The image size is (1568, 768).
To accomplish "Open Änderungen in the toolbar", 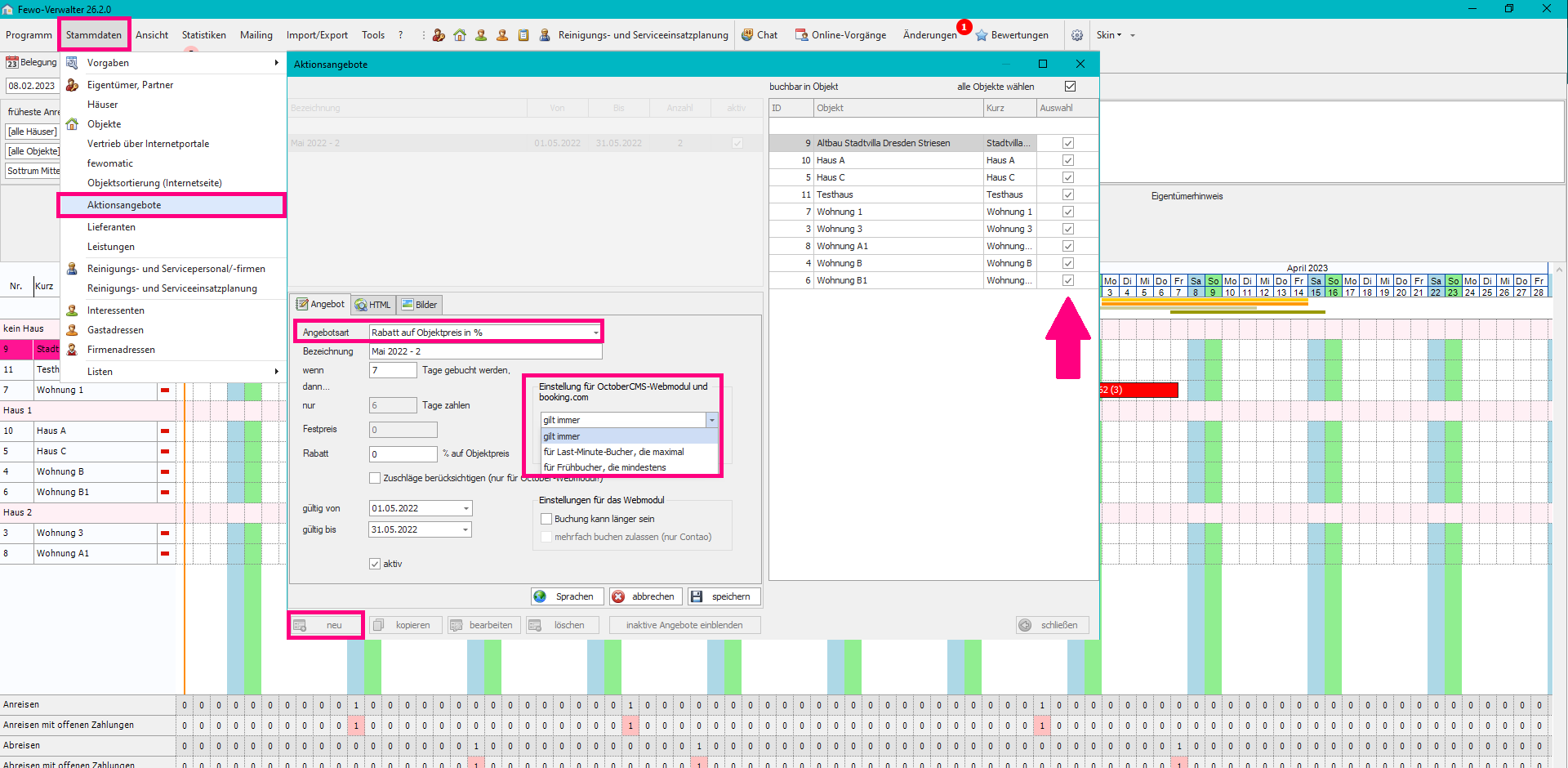I will [929, 35].
